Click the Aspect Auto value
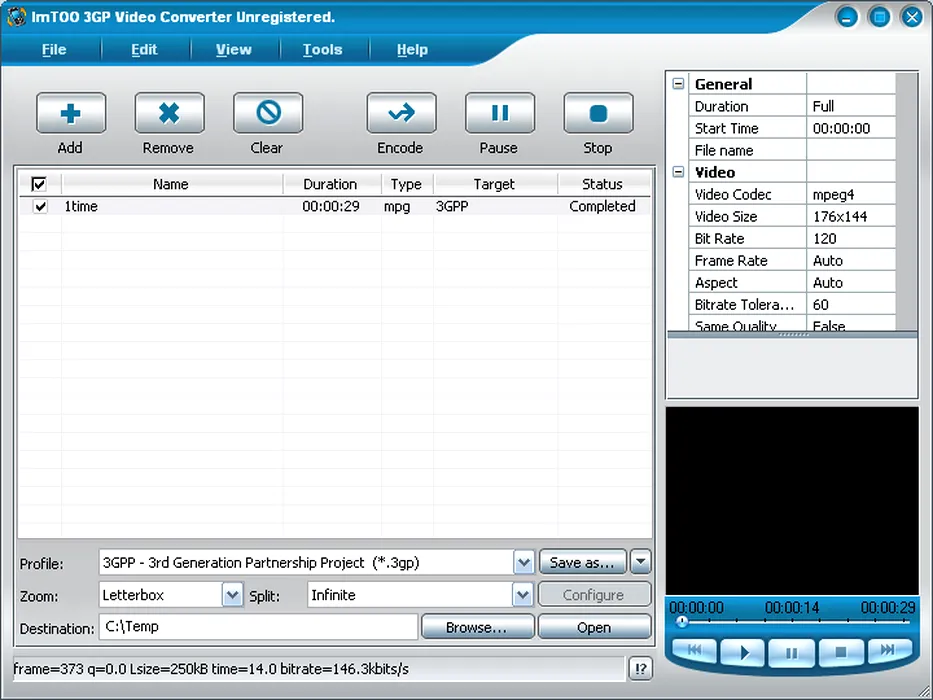 click(x=851, y=282)
